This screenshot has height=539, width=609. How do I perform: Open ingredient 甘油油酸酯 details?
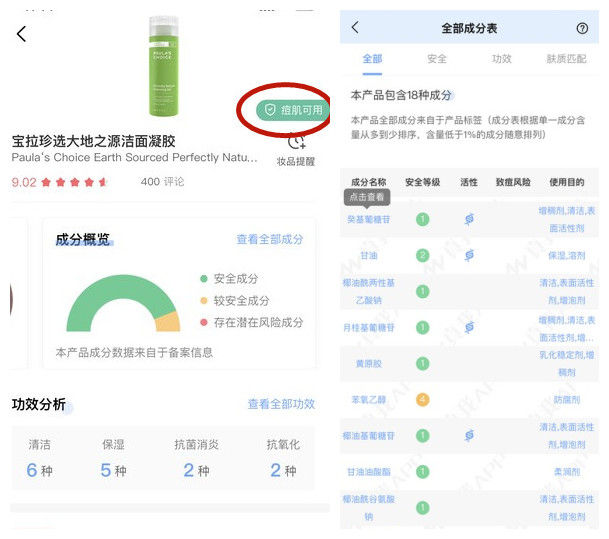tap(369, 472)
